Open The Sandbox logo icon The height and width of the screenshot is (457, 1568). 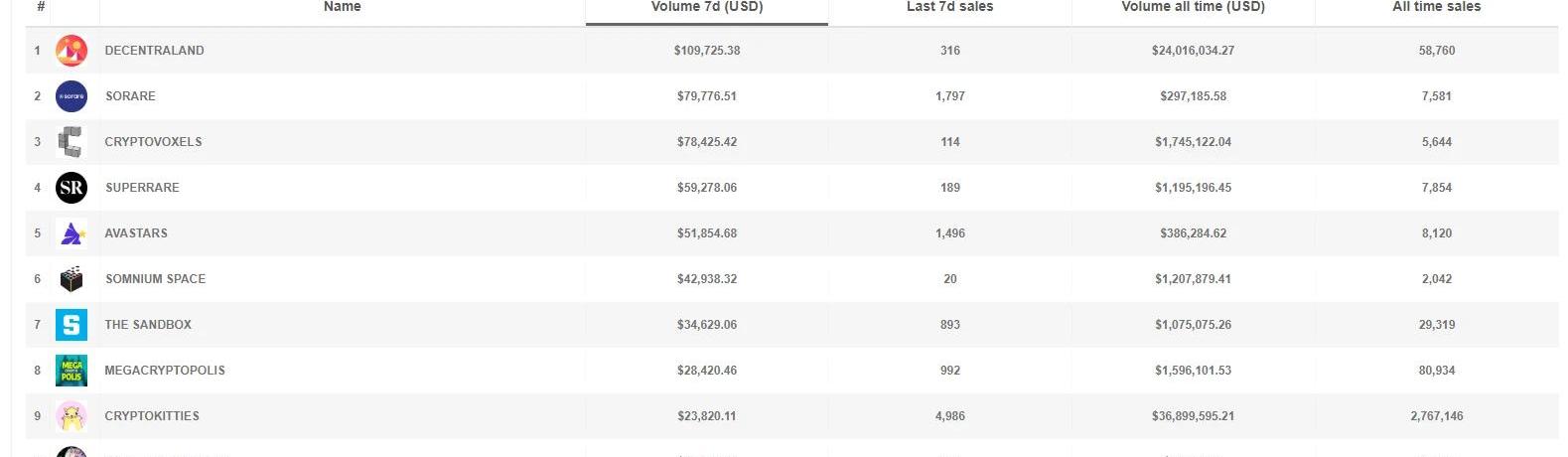71,325
